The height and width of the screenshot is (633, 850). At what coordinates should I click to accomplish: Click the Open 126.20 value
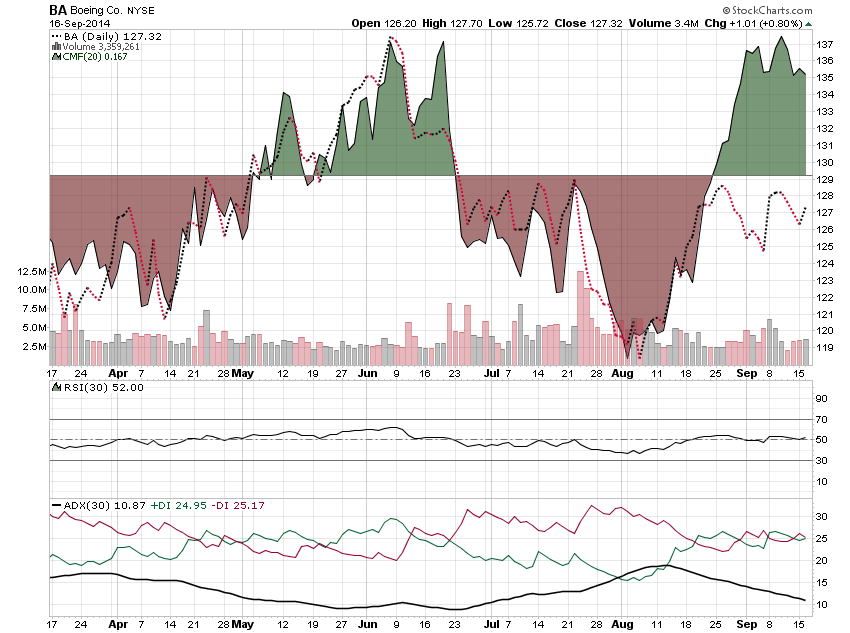point(384,23)
